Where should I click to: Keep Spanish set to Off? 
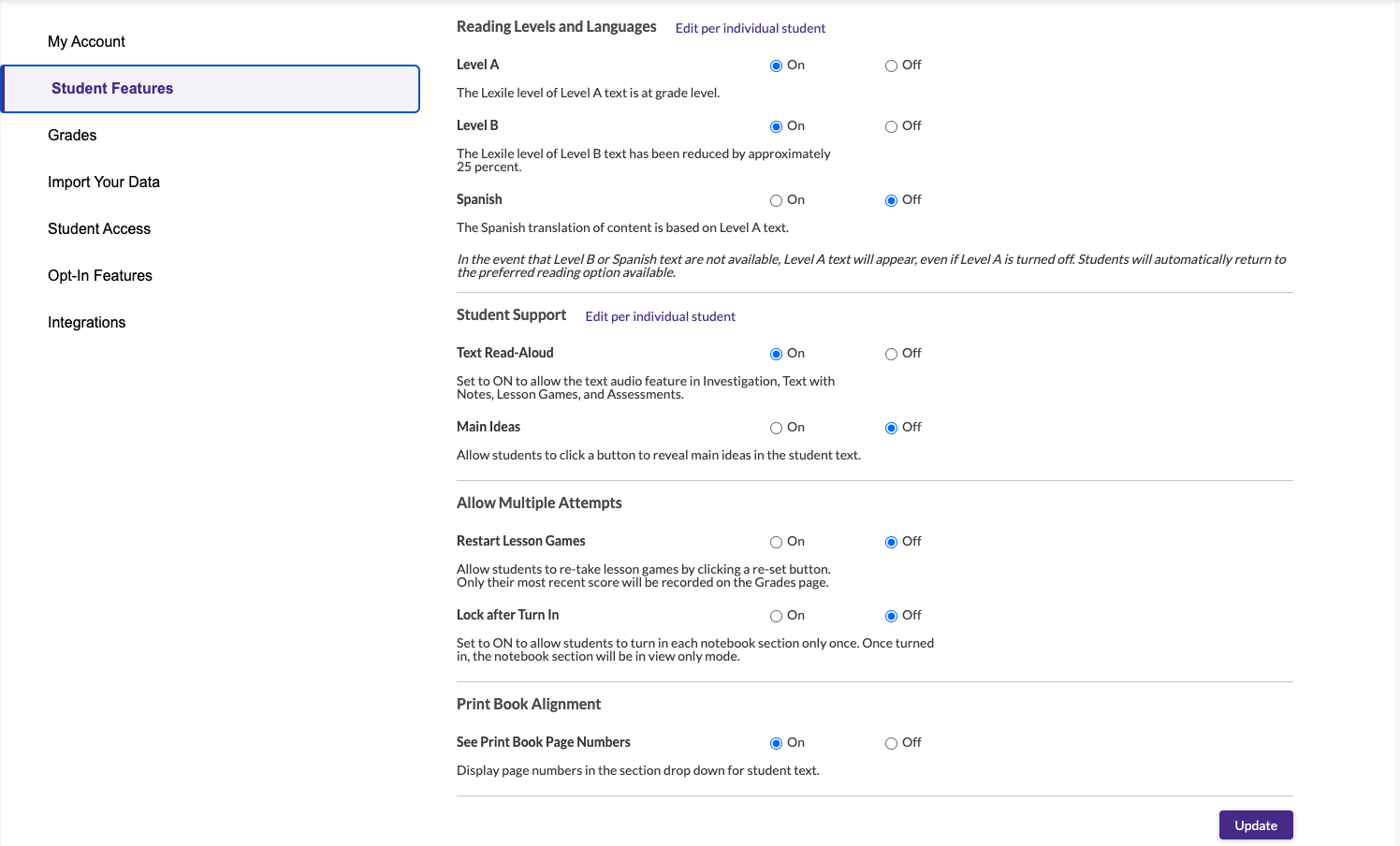[891, 200]
